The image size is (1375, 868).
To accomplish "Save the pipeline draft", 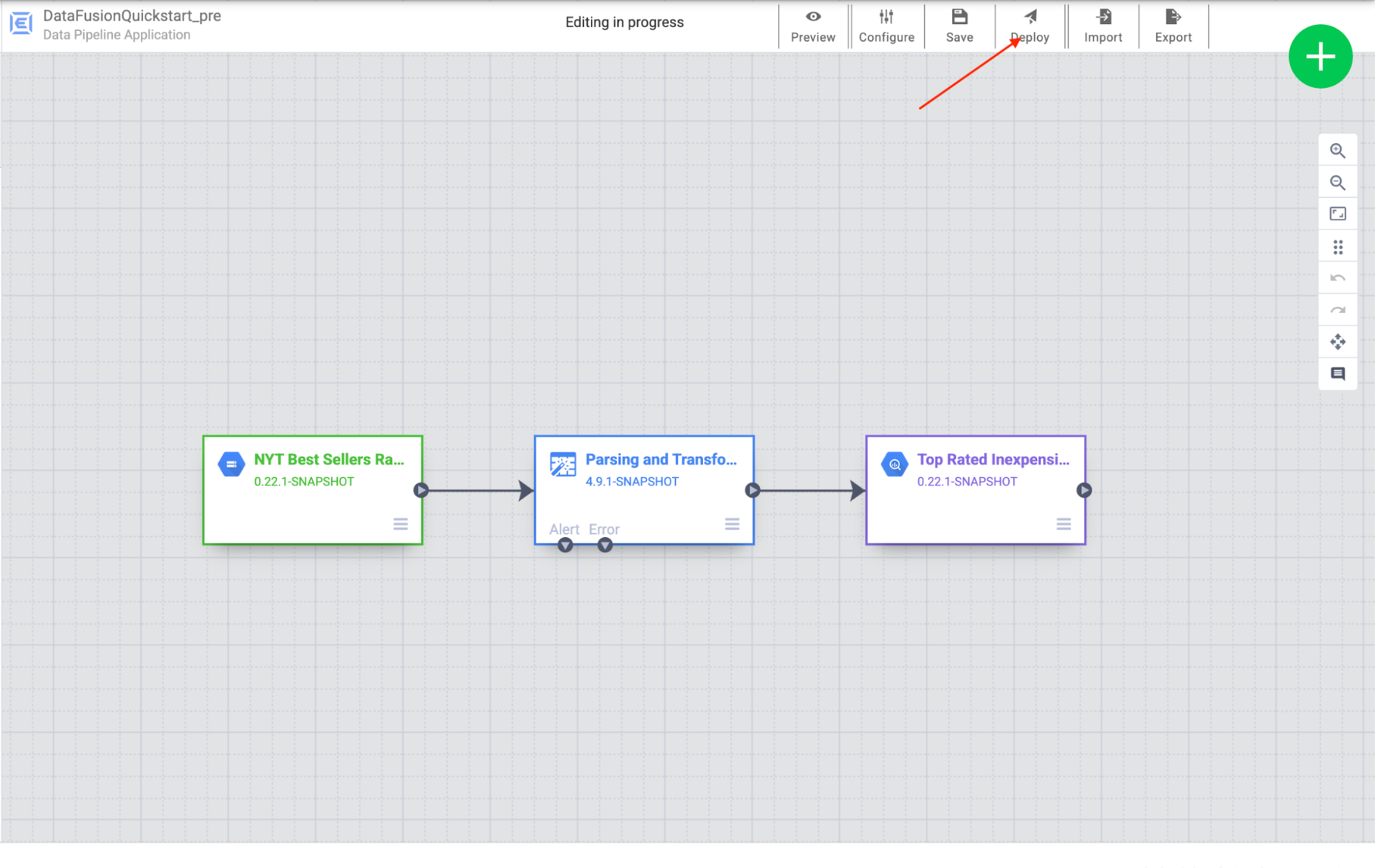I will click(x=959, y=26).
